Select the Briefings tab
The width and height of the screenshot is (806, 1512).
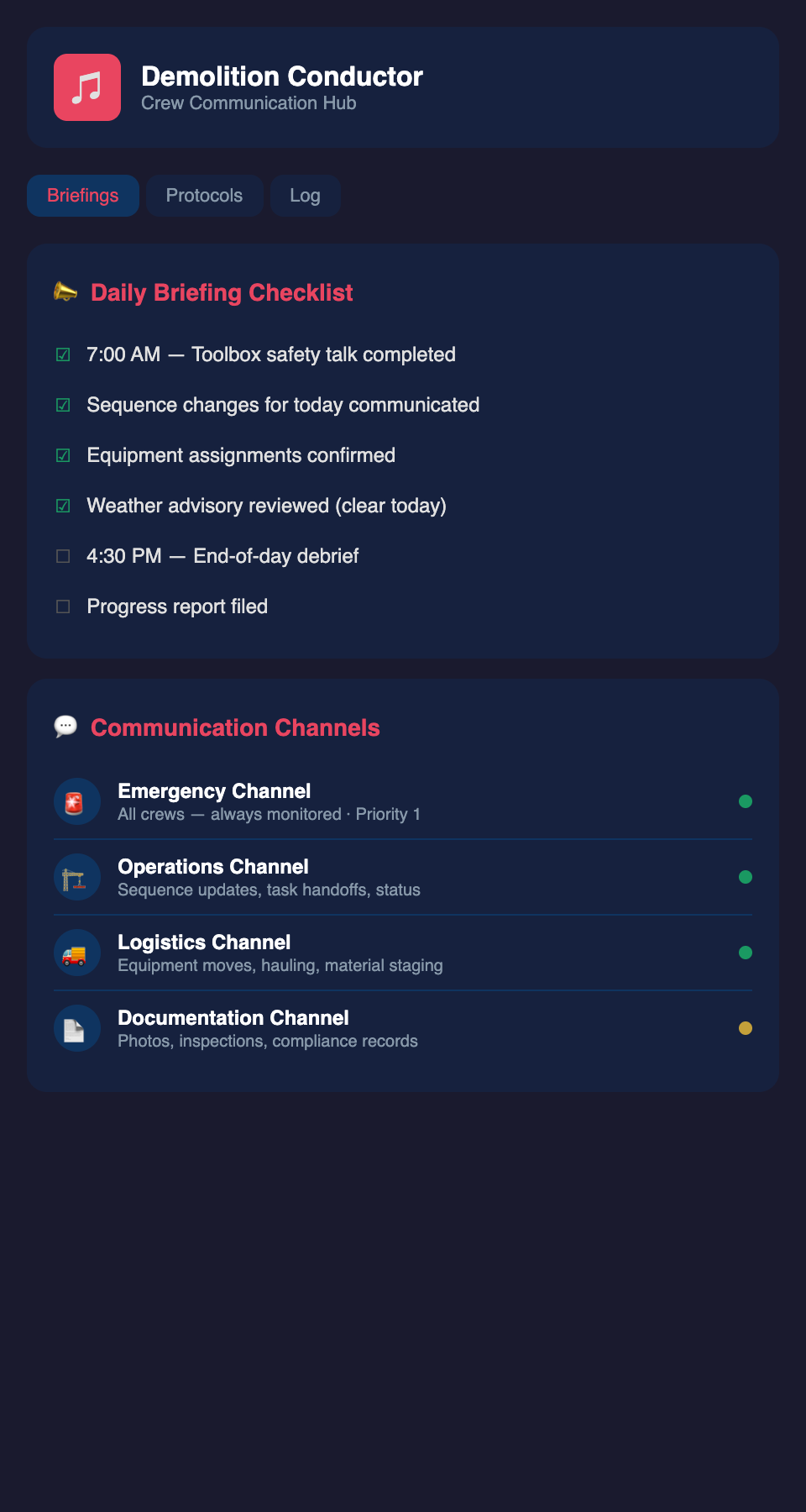click(82, 196)
